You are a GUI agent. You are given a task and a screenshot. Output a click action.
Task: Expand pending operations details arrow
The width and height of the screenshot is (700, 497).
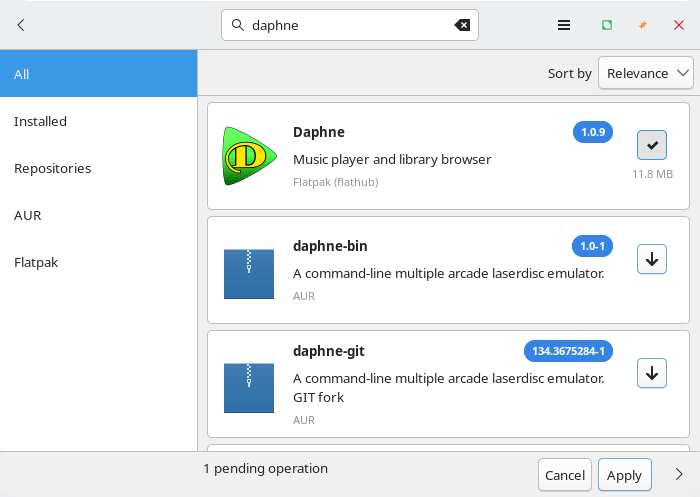coord(679,474)
